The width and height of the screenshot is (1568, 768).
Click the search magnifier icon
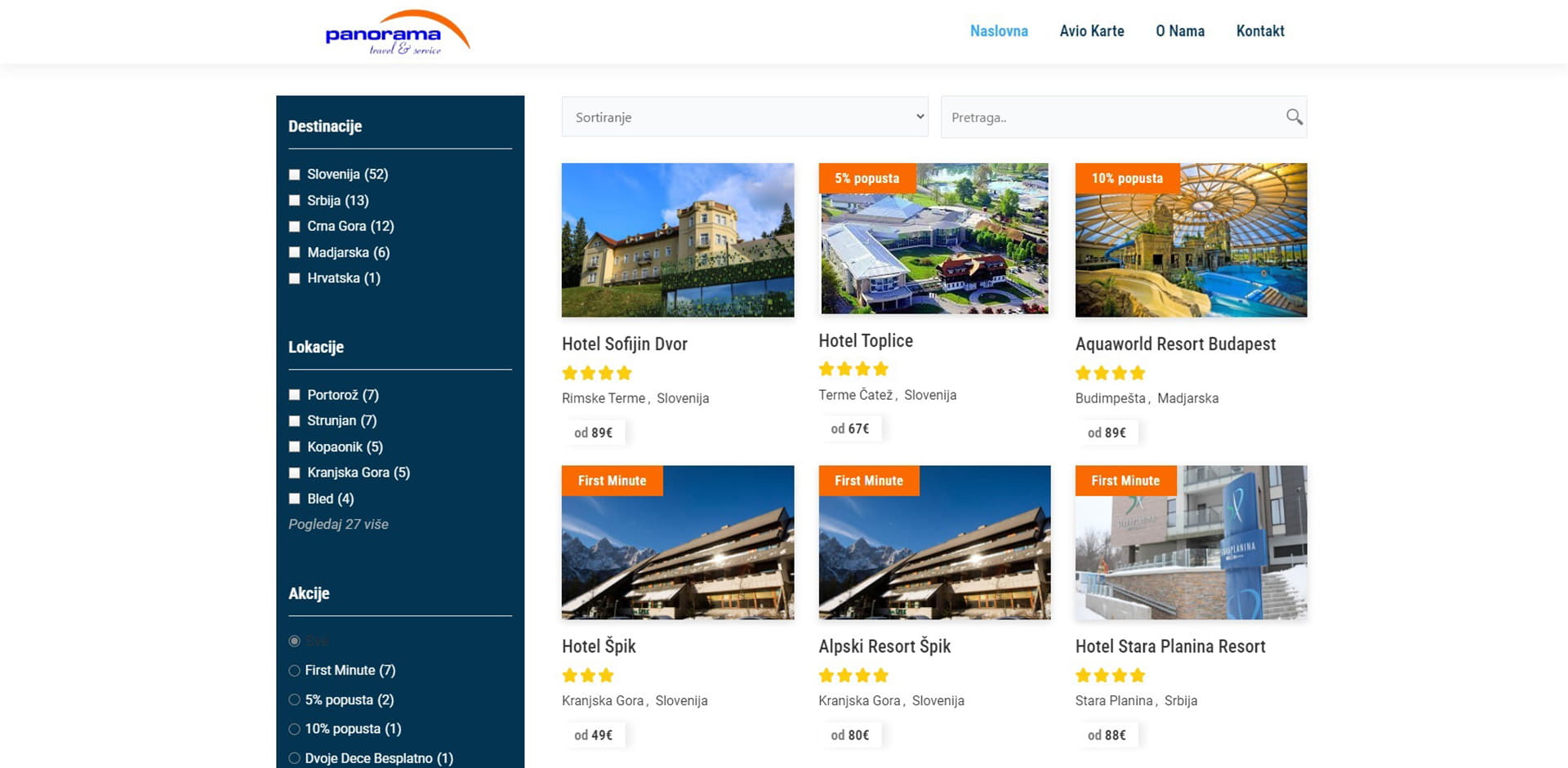coord(1294,117)
